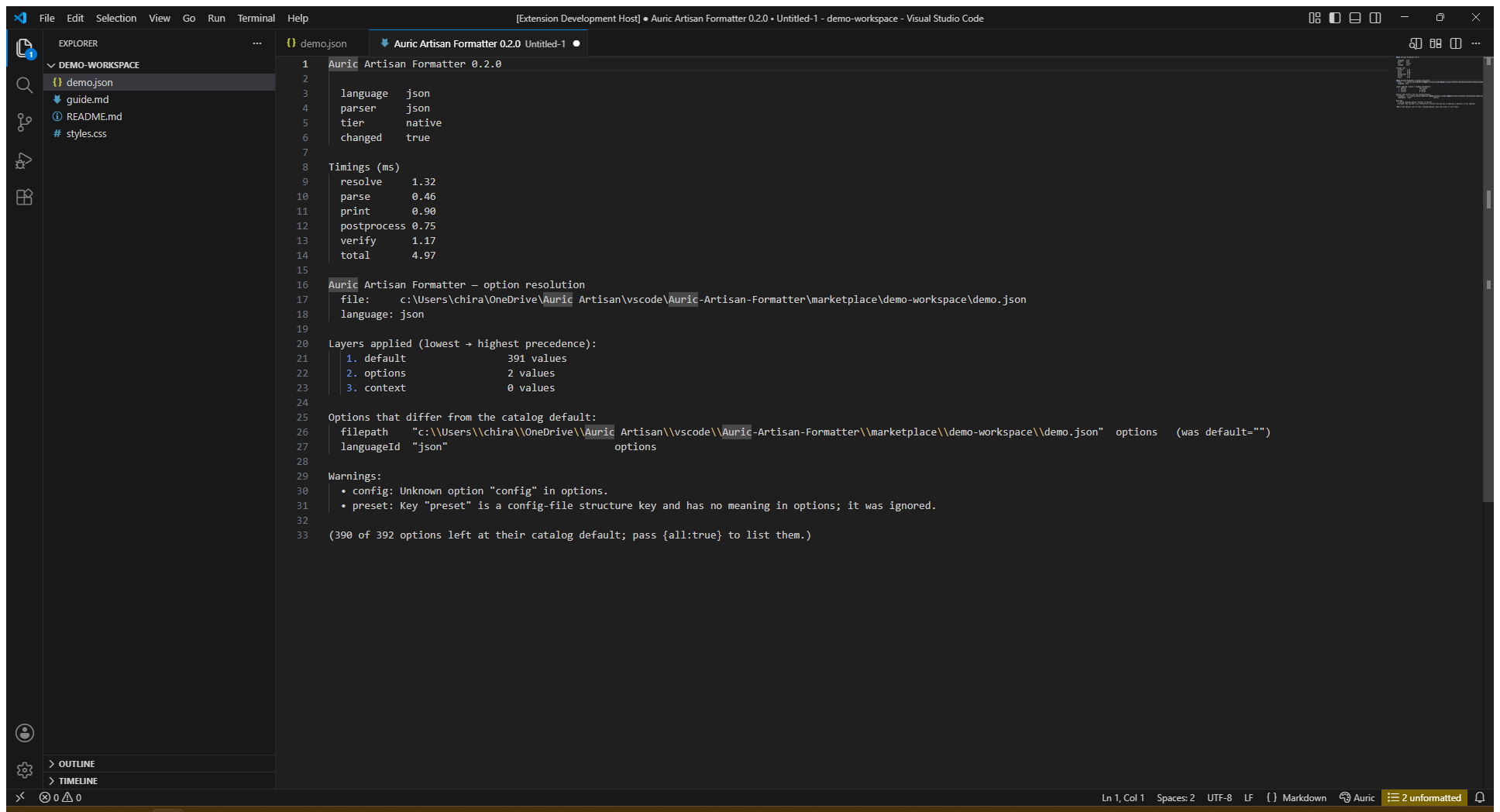The height and width of the screenshot is (812, 1500).
Task: Open the Source Control view
Action: [25, 122]
